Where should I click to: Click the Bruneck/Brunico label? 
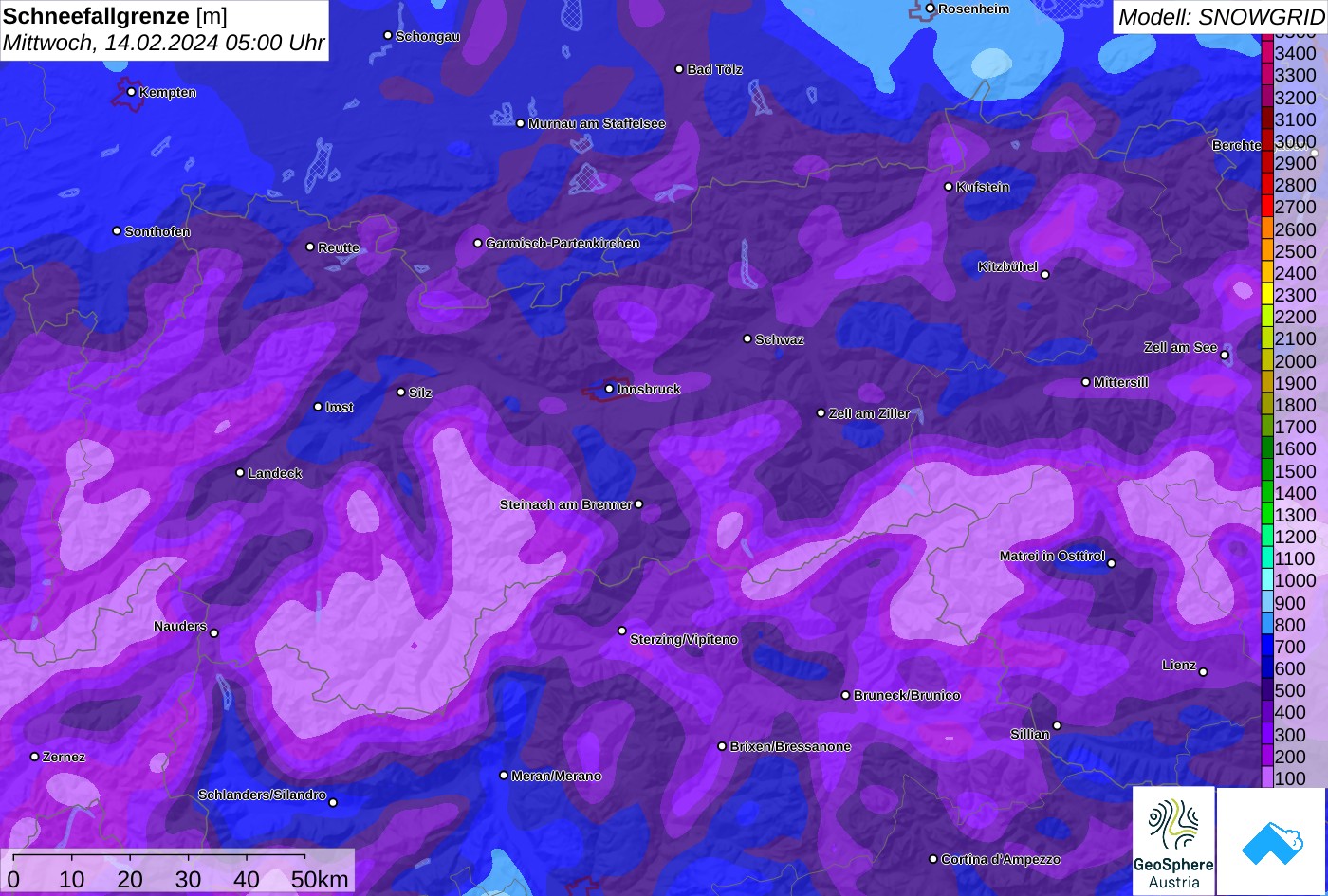907,695
